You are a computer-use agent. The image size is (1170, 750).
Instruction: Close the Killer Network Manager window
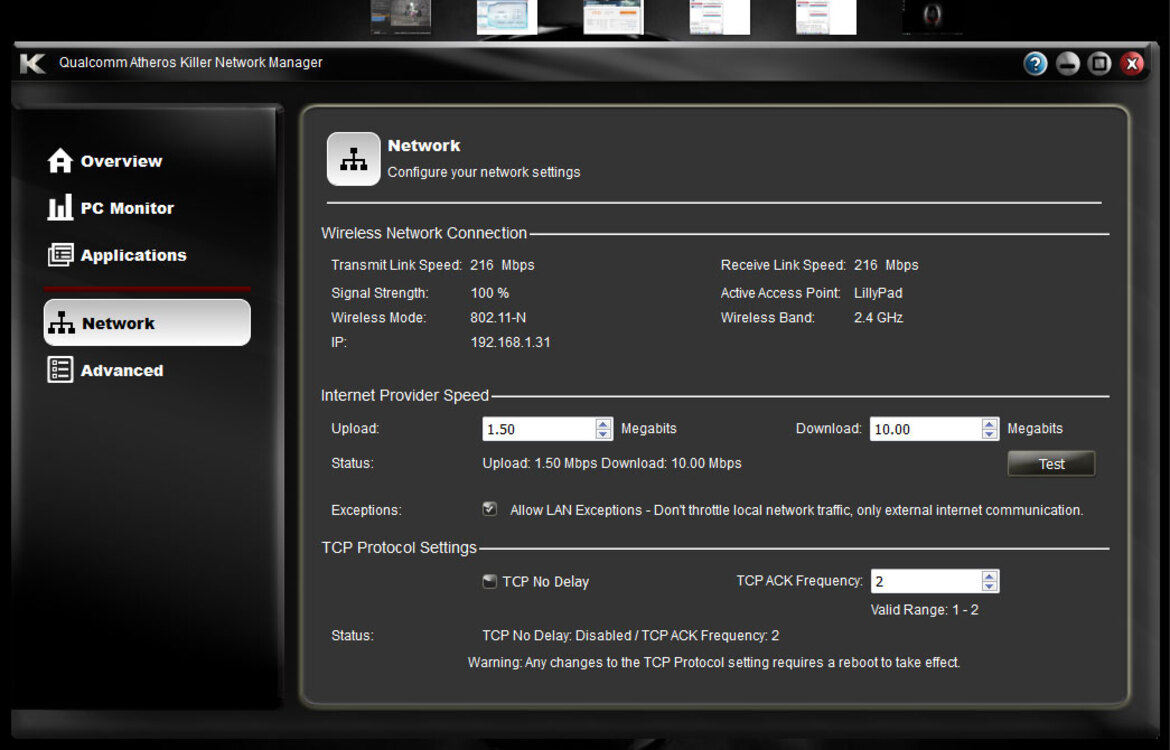click(1131, 63)
